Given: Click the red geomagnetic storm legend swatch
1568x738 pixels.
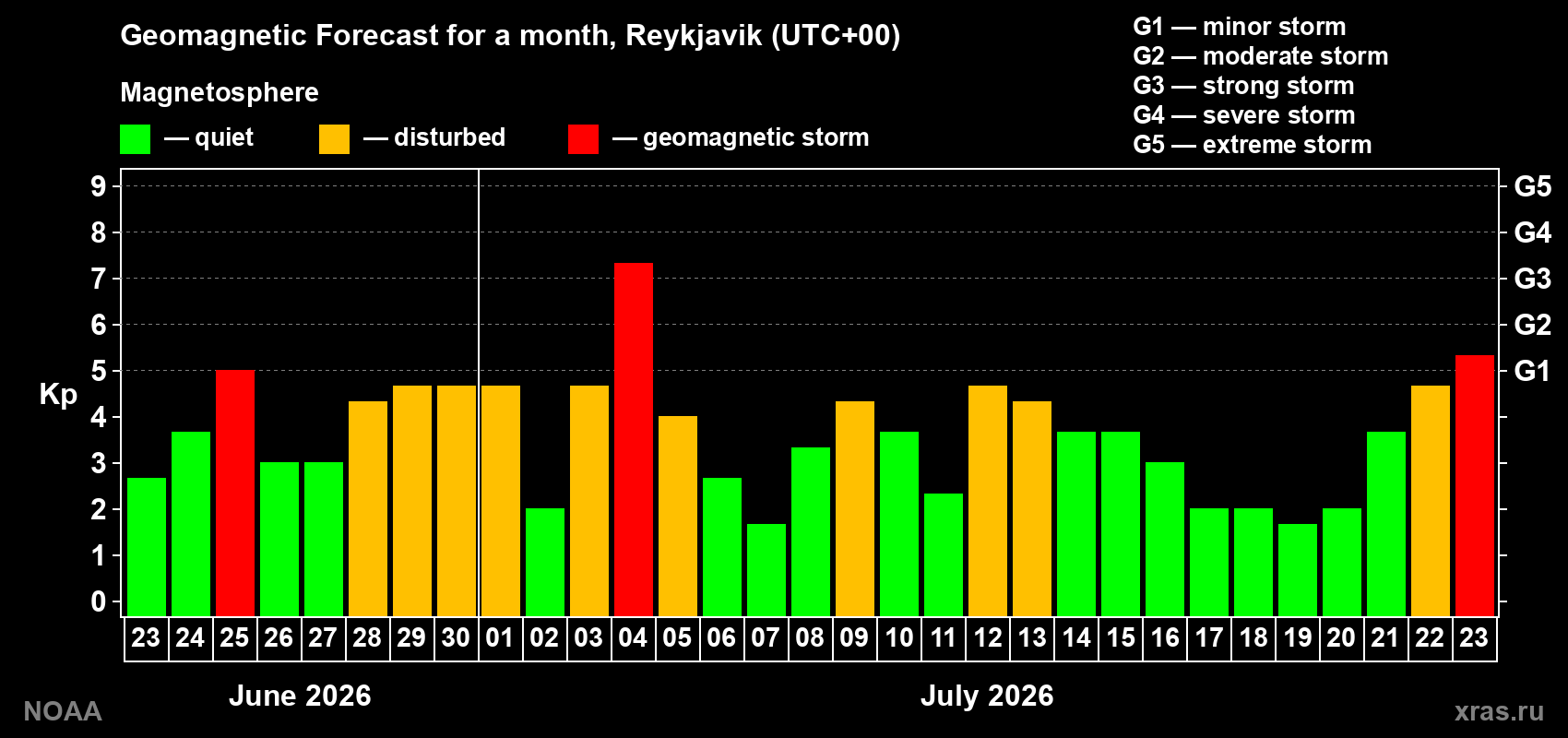Looking at the screenshot, I should (x=583, y=139).
